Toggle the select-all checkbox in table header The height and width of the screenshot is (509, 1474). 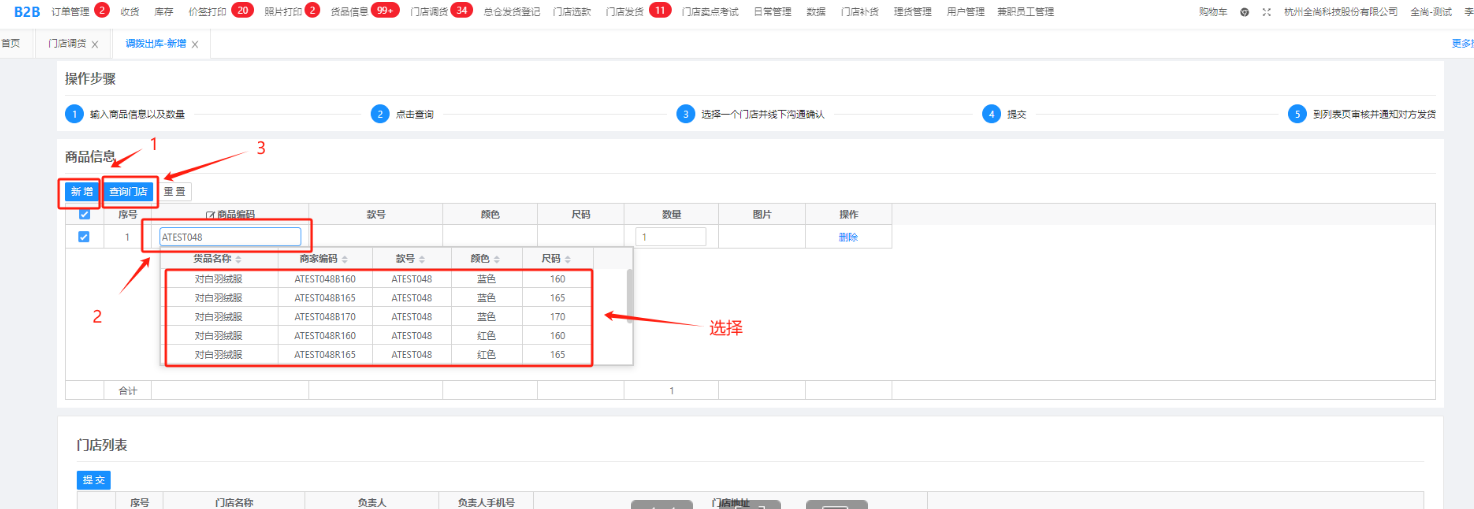coord(84,215)
